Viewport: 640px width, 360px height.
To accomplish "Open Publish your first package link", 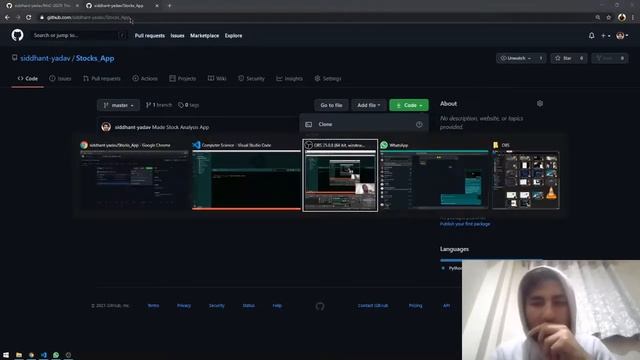I will (x=465, y=224).
